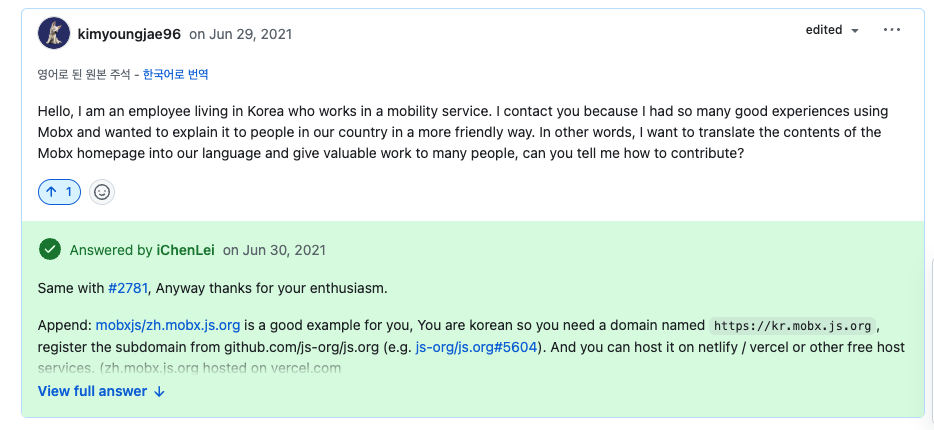Translate the comment via 한국어로 번역 link

click(175, 74)
